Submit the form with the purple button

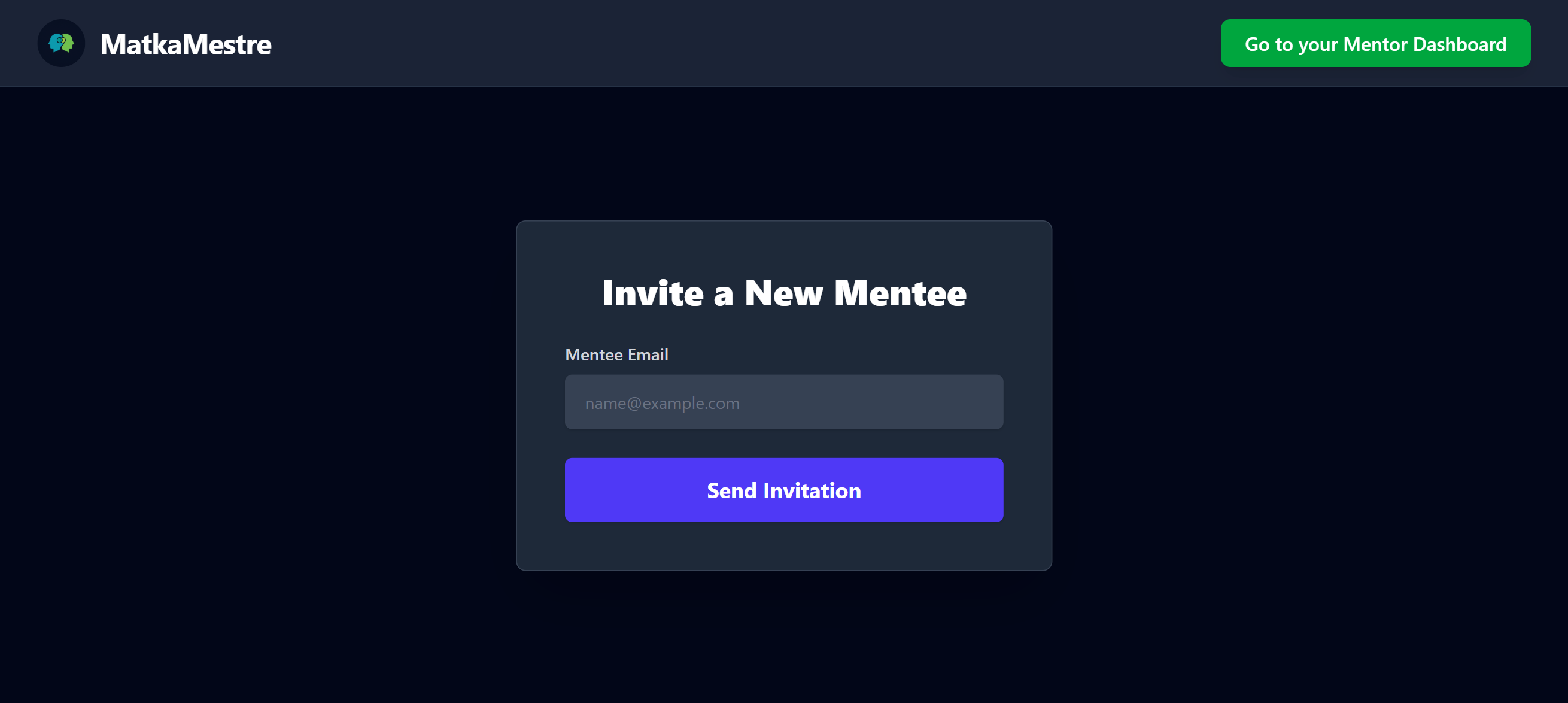(x=784, y=490)
